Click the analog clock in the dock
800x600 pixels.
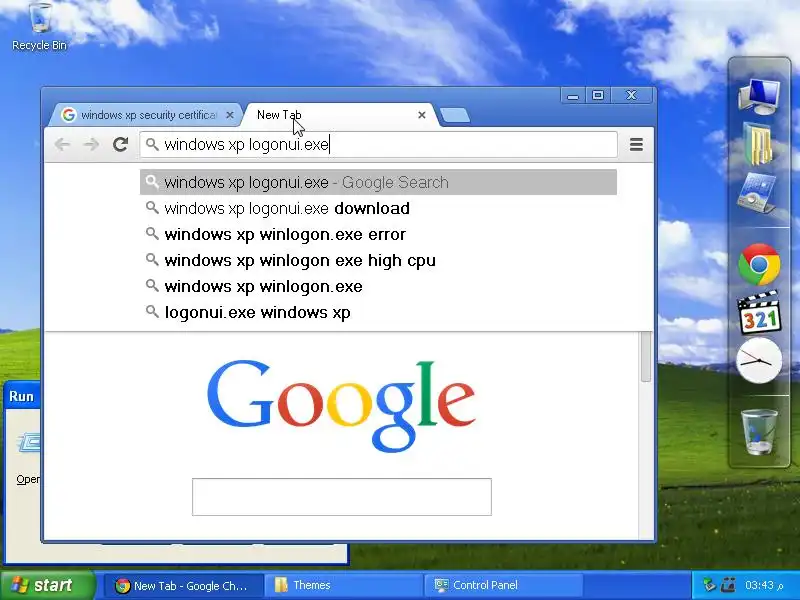[x=759, y=361]
